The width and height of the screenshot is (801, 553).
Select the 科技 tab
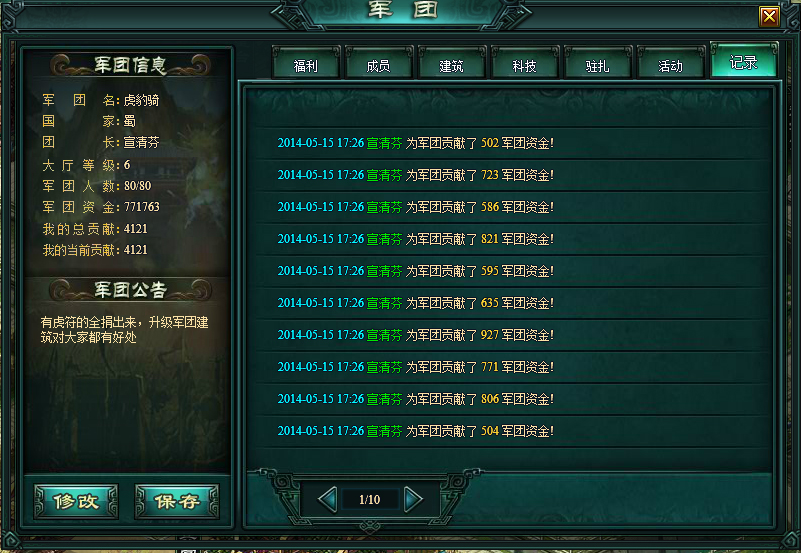coord(525,65)
